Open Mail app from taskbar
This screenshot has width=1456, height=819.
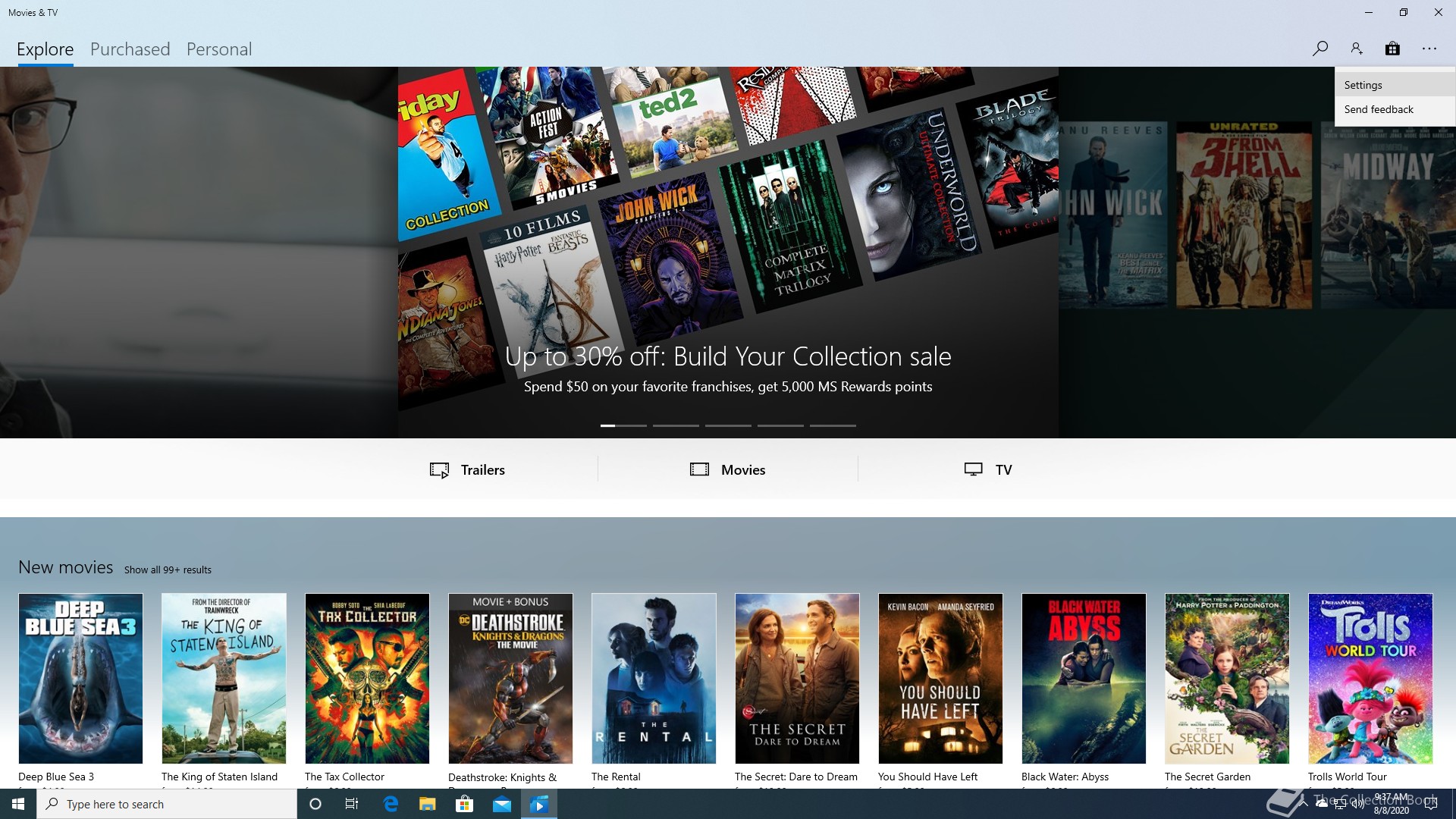point(502,804)
